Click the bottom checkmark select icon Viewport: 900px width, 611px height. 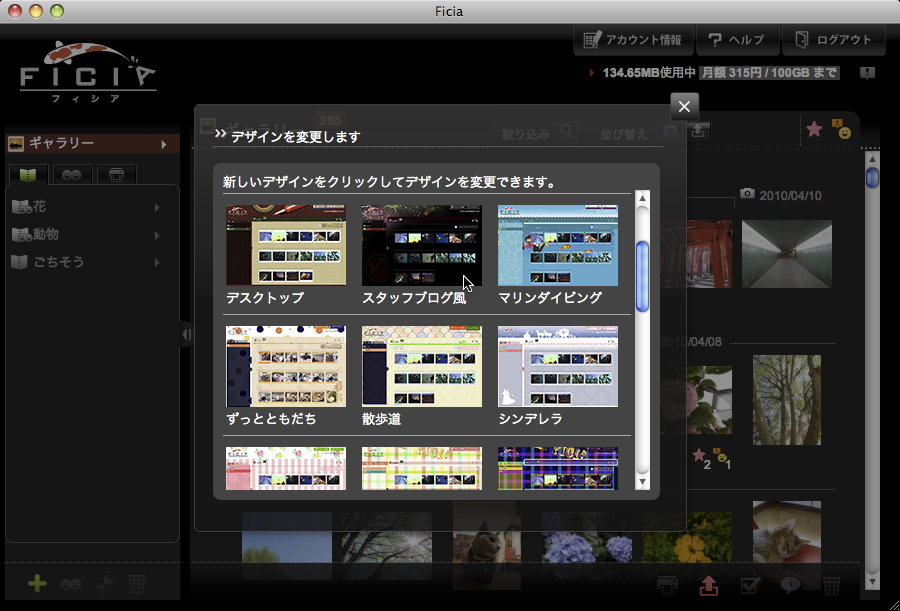pos(750,585)
